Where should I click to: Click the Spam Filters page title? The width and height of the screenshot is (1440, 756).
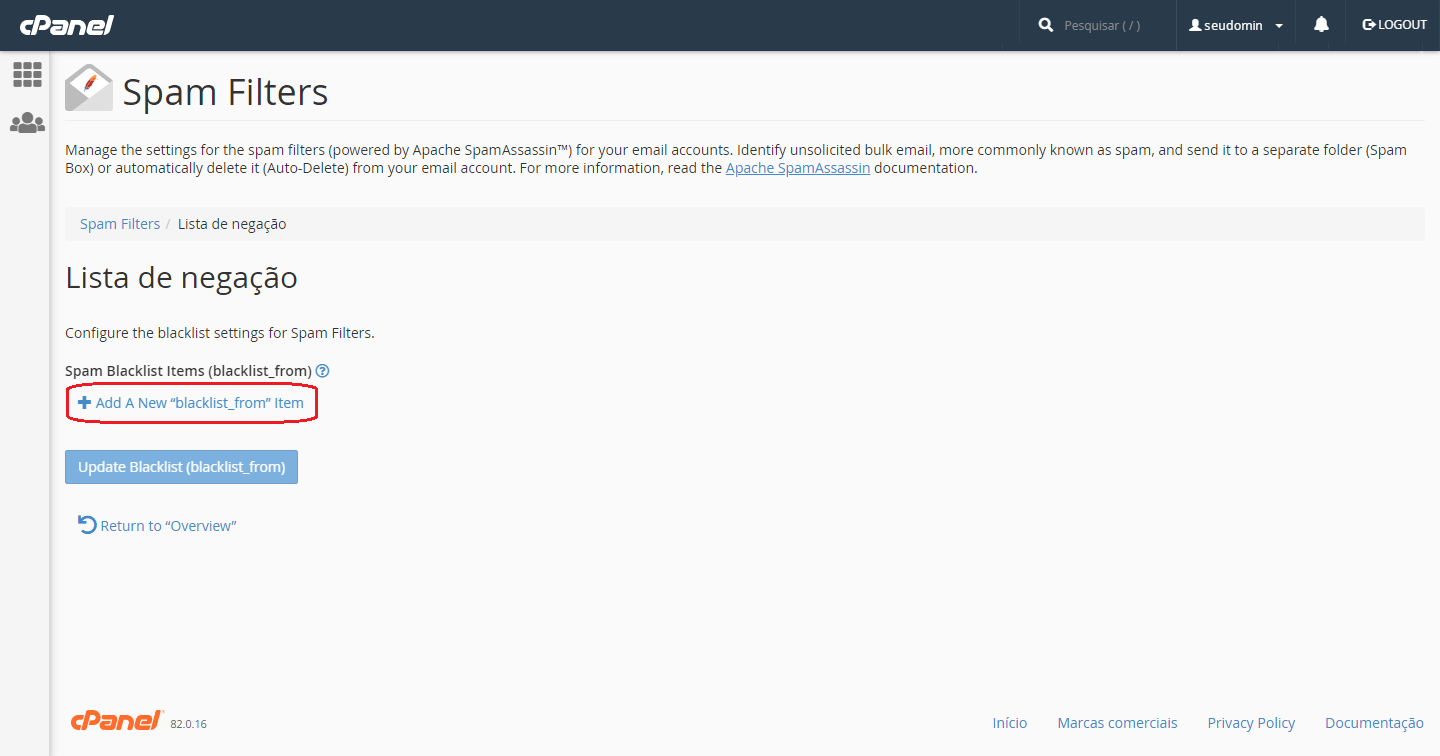pyautogui.click(x=225, y=92)
